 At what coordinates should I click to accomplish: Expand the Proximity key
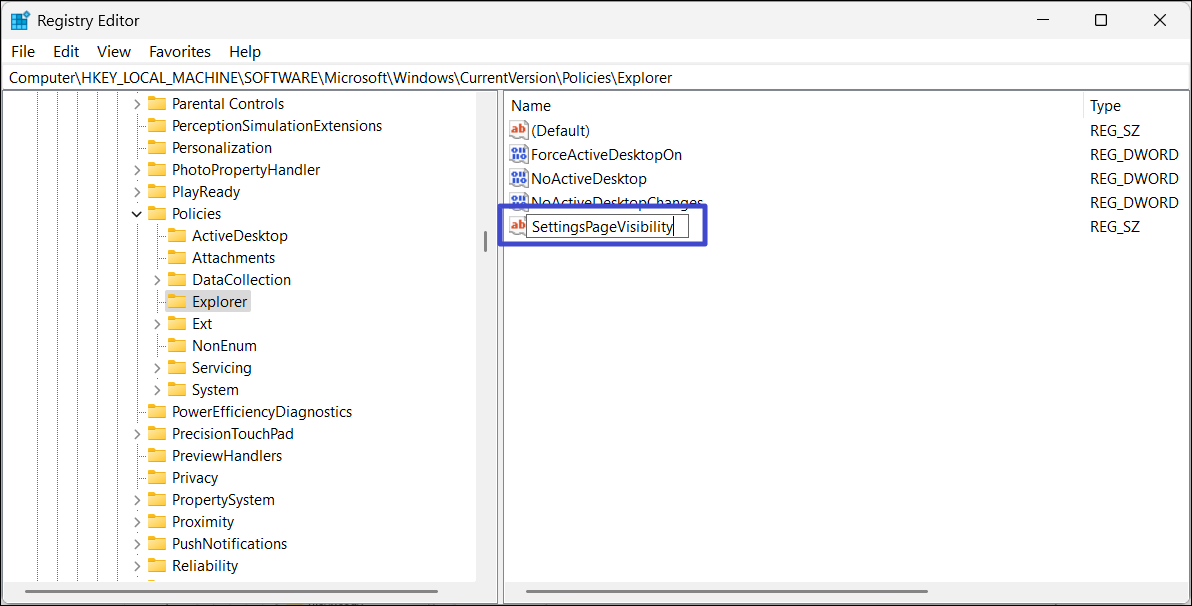pos(137,522)
